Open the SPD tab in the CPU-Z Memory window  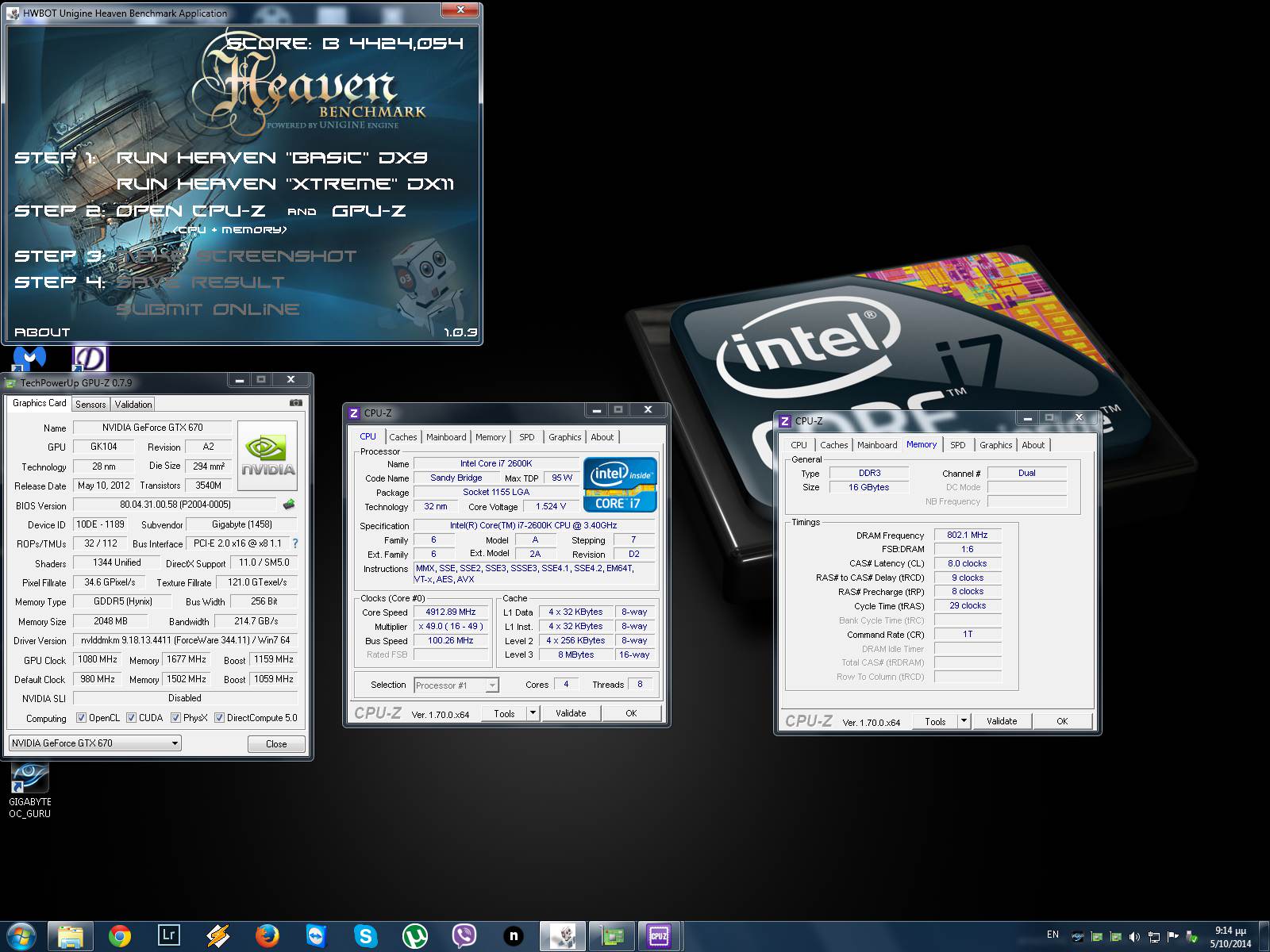[958, 445]
